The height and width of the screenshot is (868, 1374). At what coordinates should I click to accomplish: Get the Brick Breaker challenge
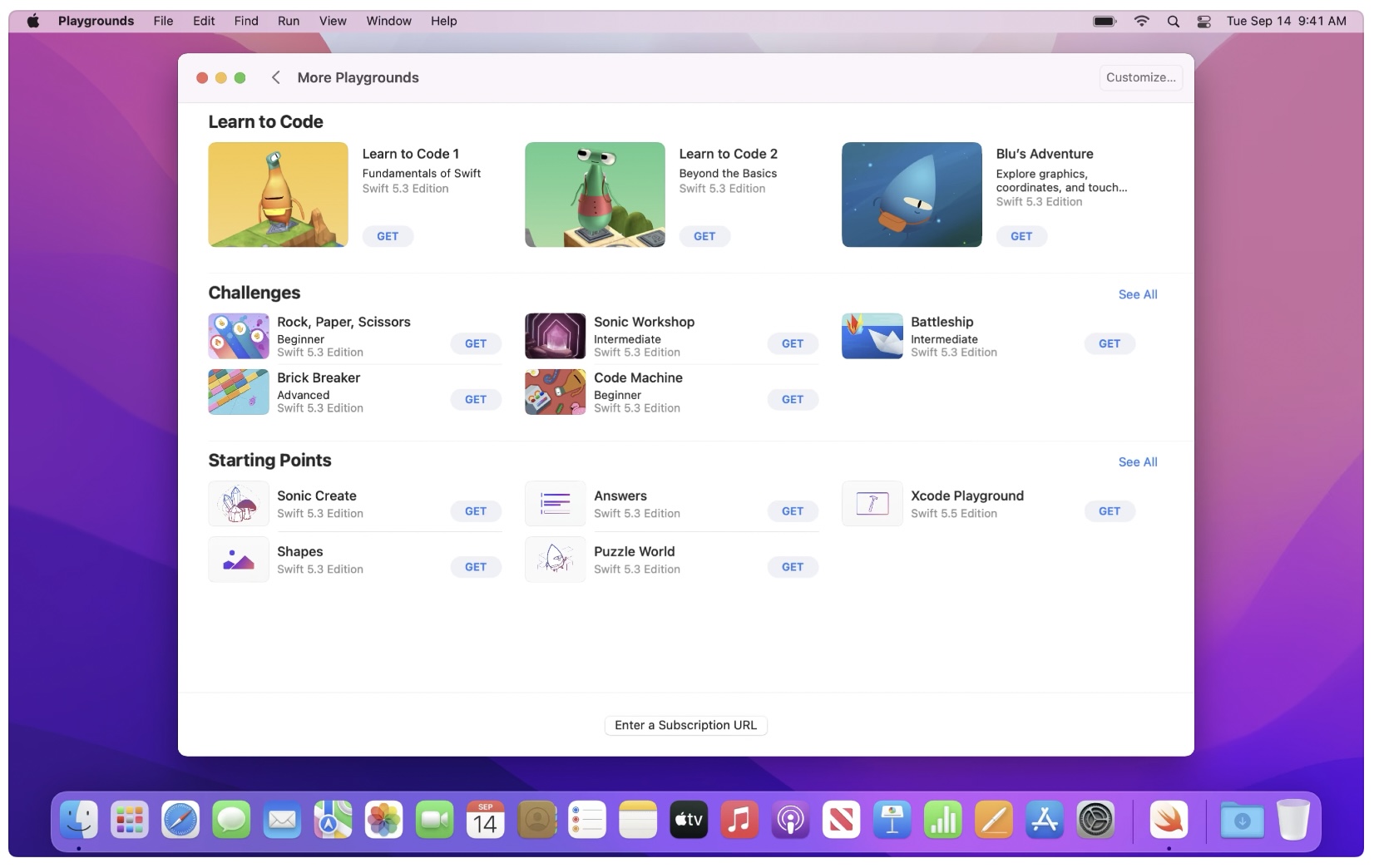[476, 399]
